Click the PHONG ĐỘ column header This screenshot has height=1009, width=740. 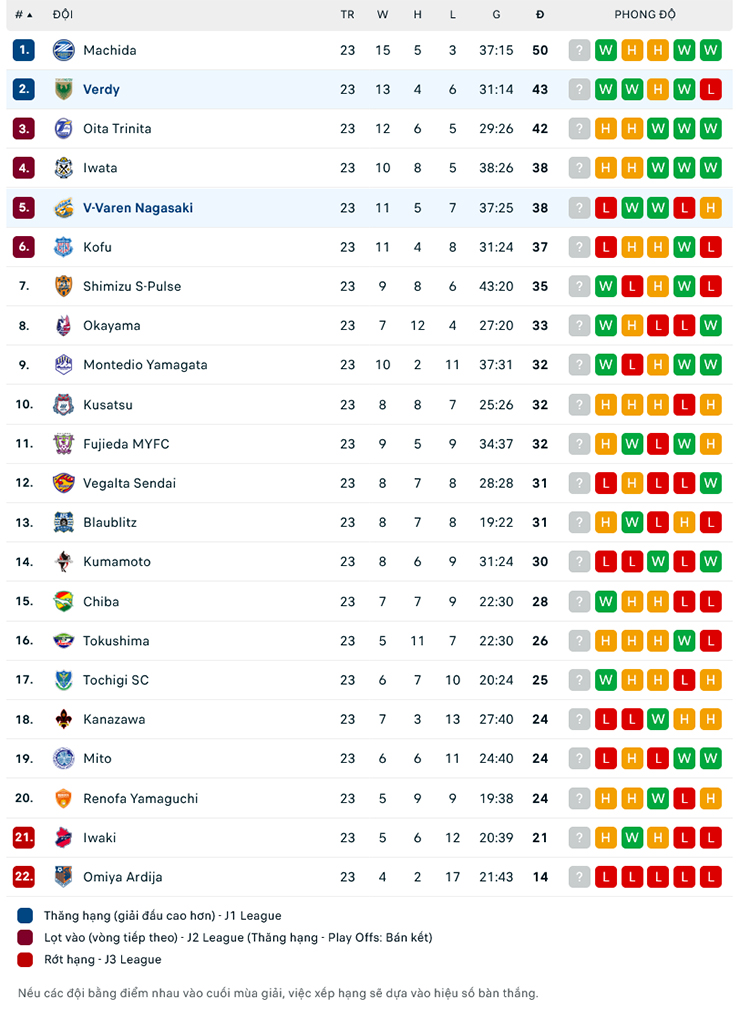pyautogui.click(x=645, y=14)
